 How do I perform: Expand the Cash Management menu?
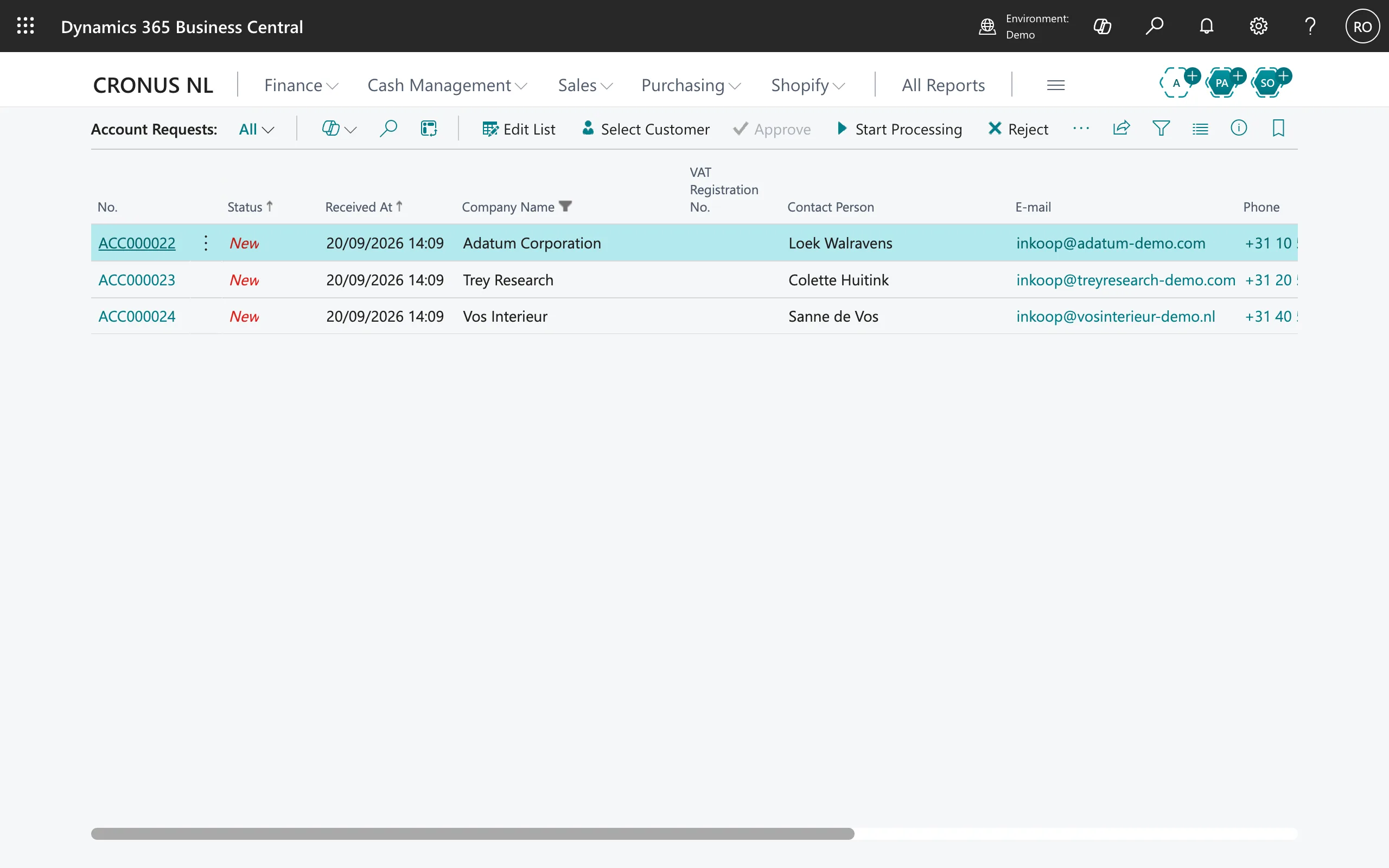click(447, 85)
